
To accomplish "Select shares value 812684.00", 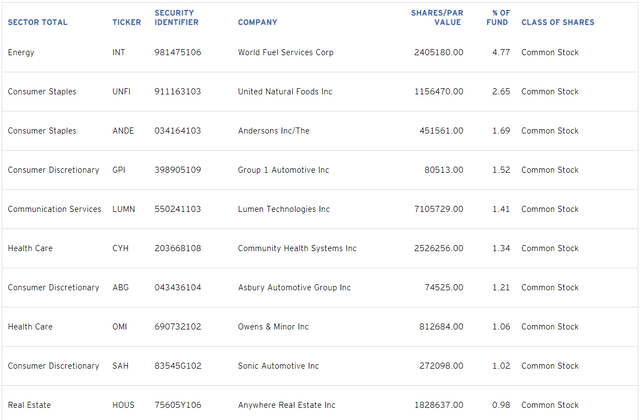I will coord(441,327).
